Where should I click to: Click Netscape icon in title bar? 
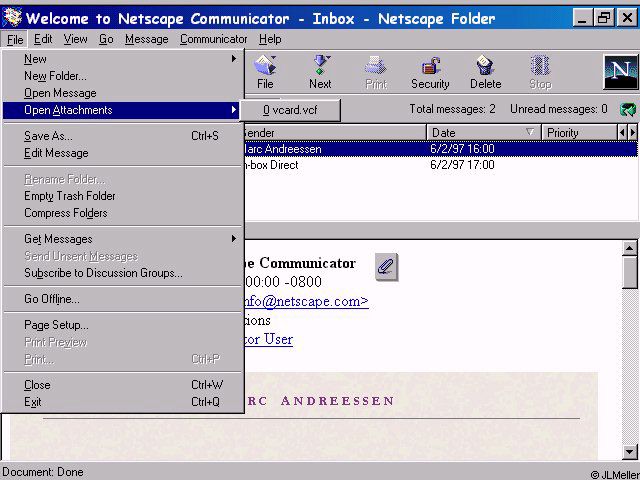click(12, 18)
